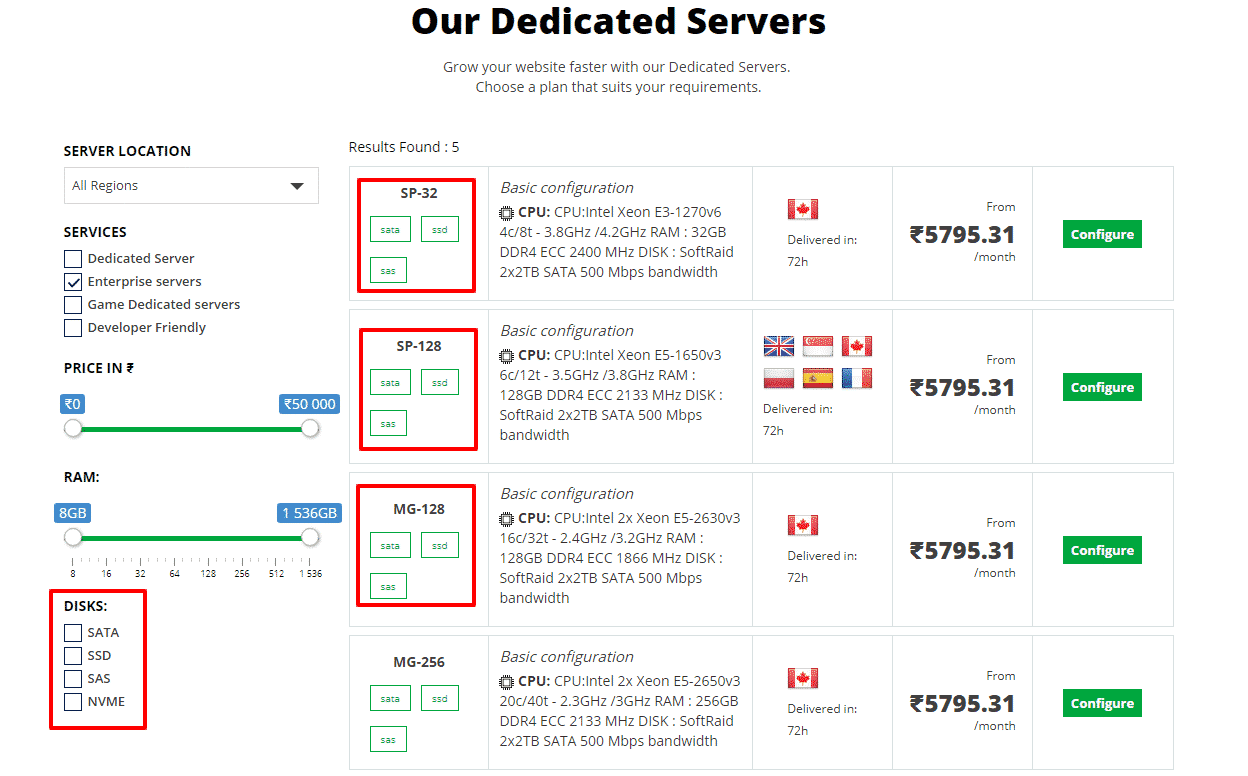The width and height of the screenshot is (1248, 776).
Task: Tick the NVME disk checkbox
Action: tap(73, 702)
